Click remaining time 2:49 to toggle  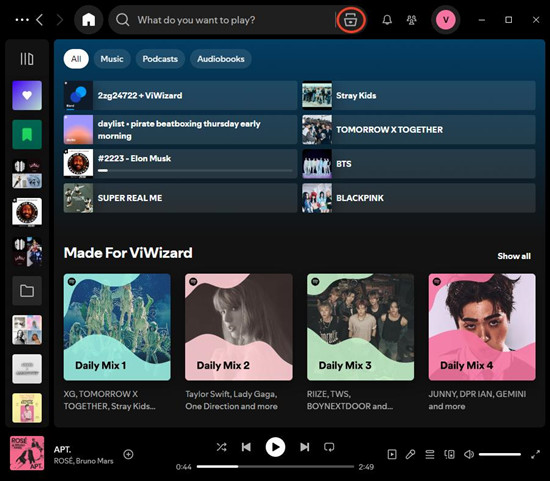(366, 467)
